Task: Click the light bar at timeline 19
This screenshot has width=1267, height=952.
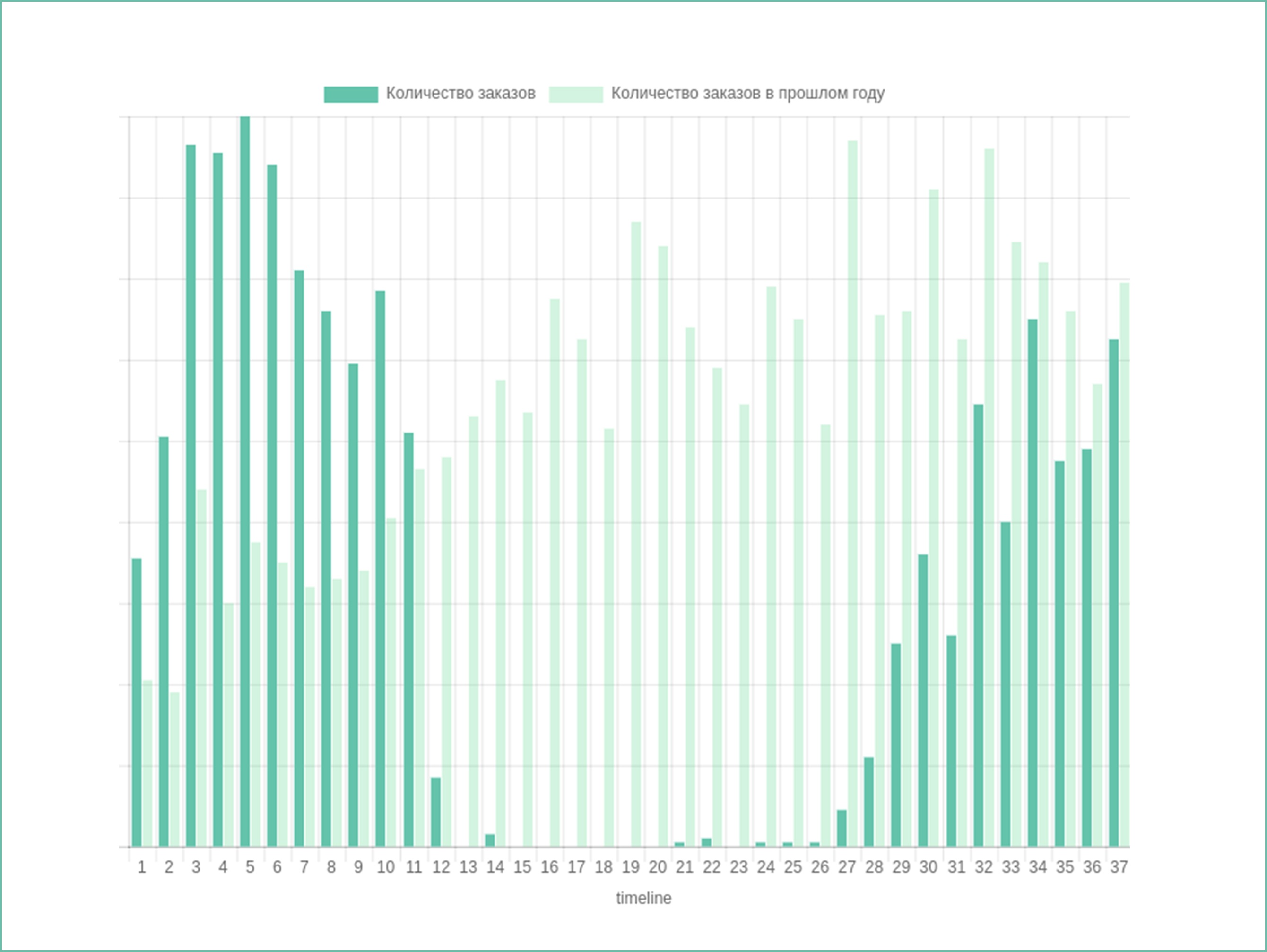Action: [x=636, y=534]
